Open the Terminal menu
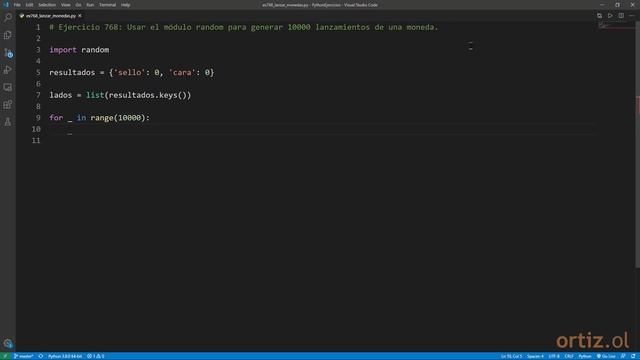The width and height of the screenshot is (640, 360). click(107, 5)
